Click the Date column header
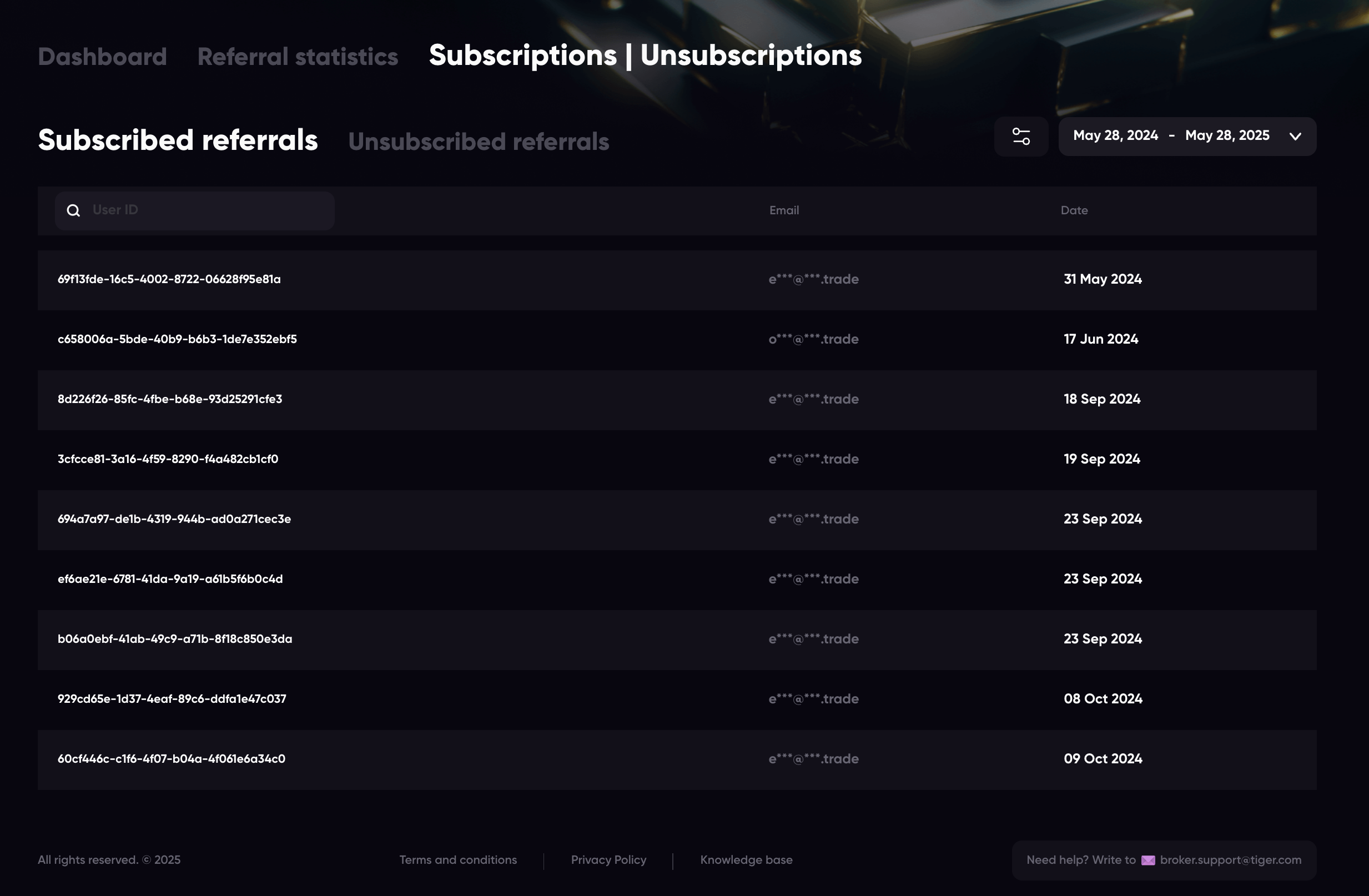Image resolution: width=1369 pixels, height=896 pixels. click(x=1074, y=210)
